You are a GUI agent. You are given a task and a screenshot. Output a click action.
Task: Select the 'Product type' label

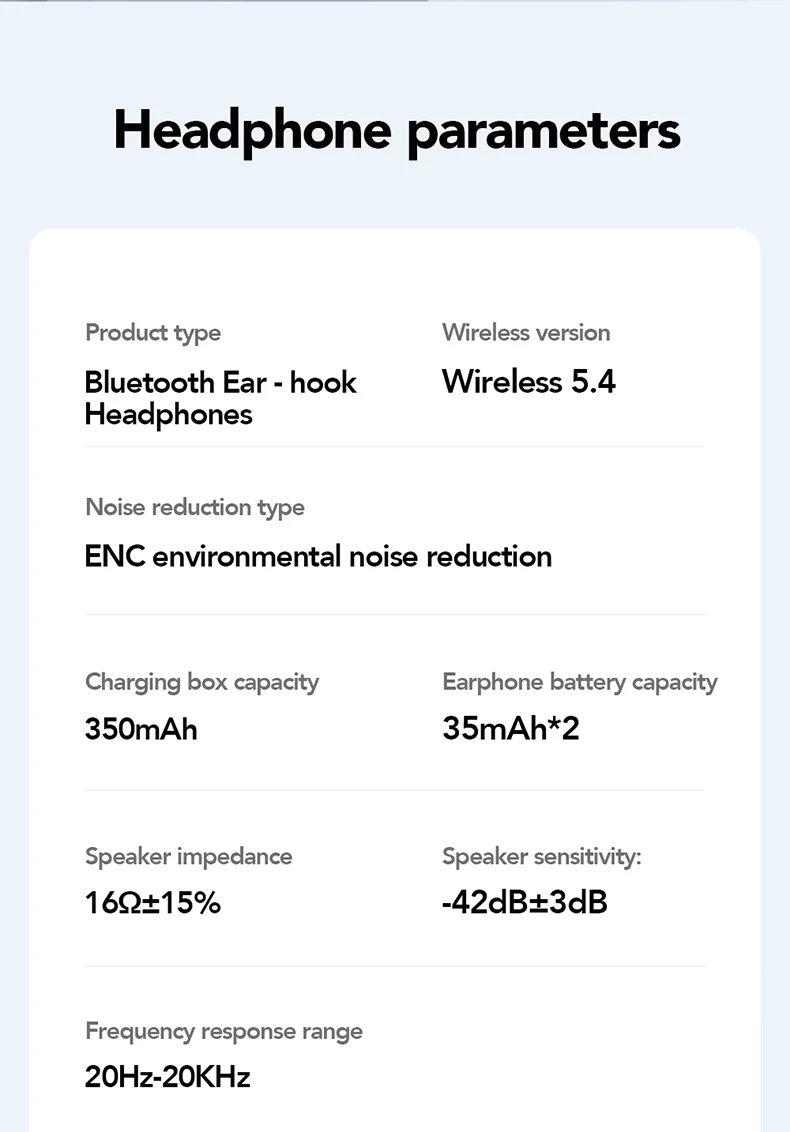153,333
